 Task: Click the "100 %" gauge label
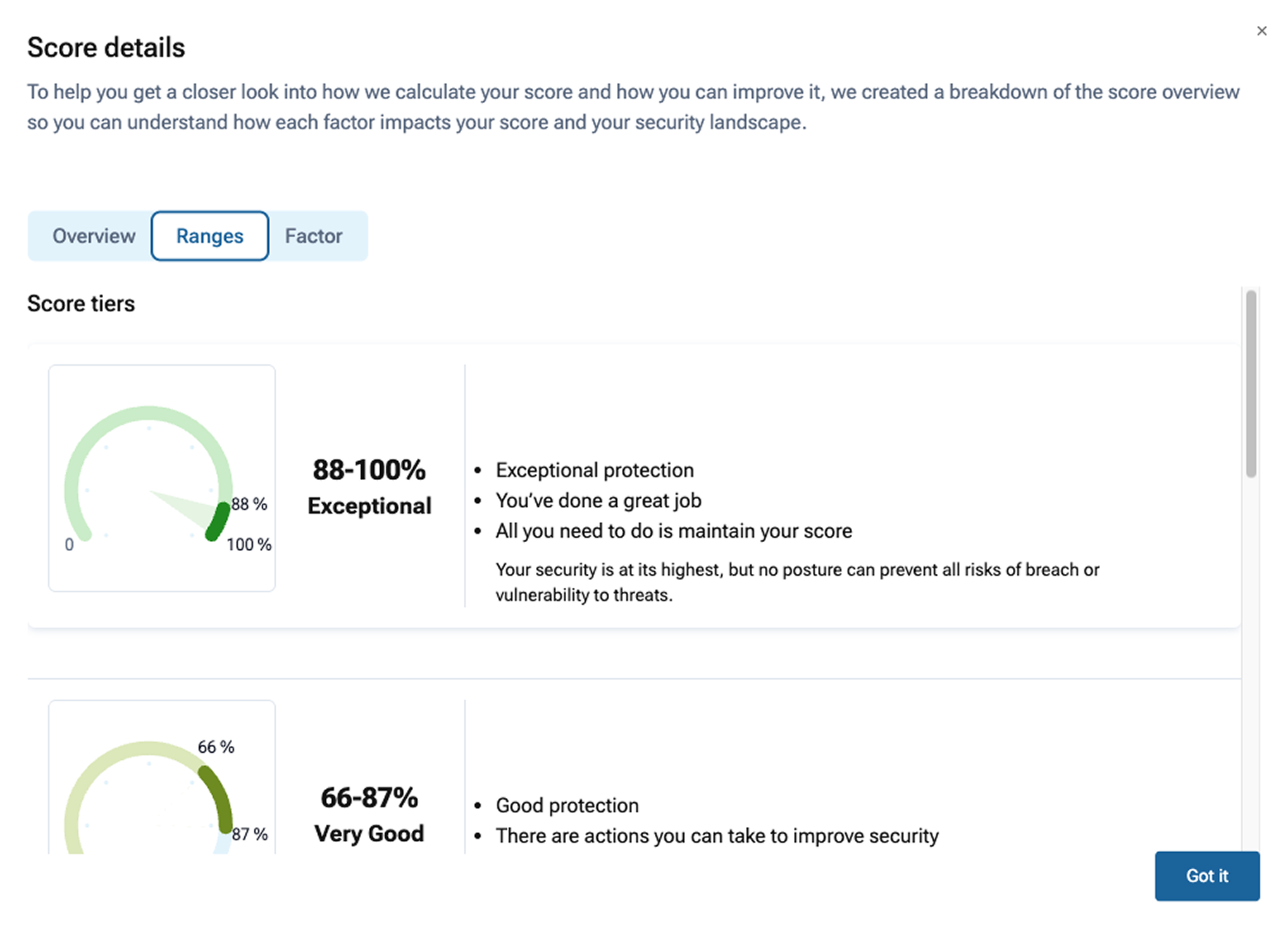[x=249, y=545]
